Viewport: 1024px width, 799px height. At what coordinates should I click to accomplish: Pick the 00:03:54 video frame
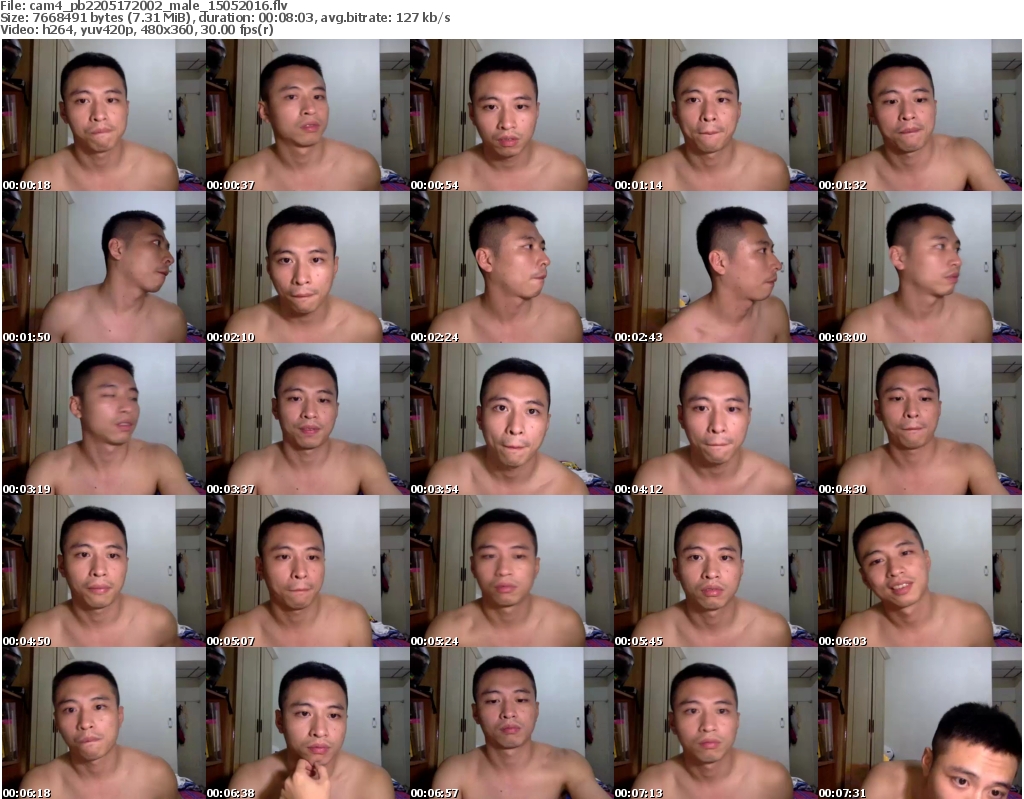click(512, 419)
